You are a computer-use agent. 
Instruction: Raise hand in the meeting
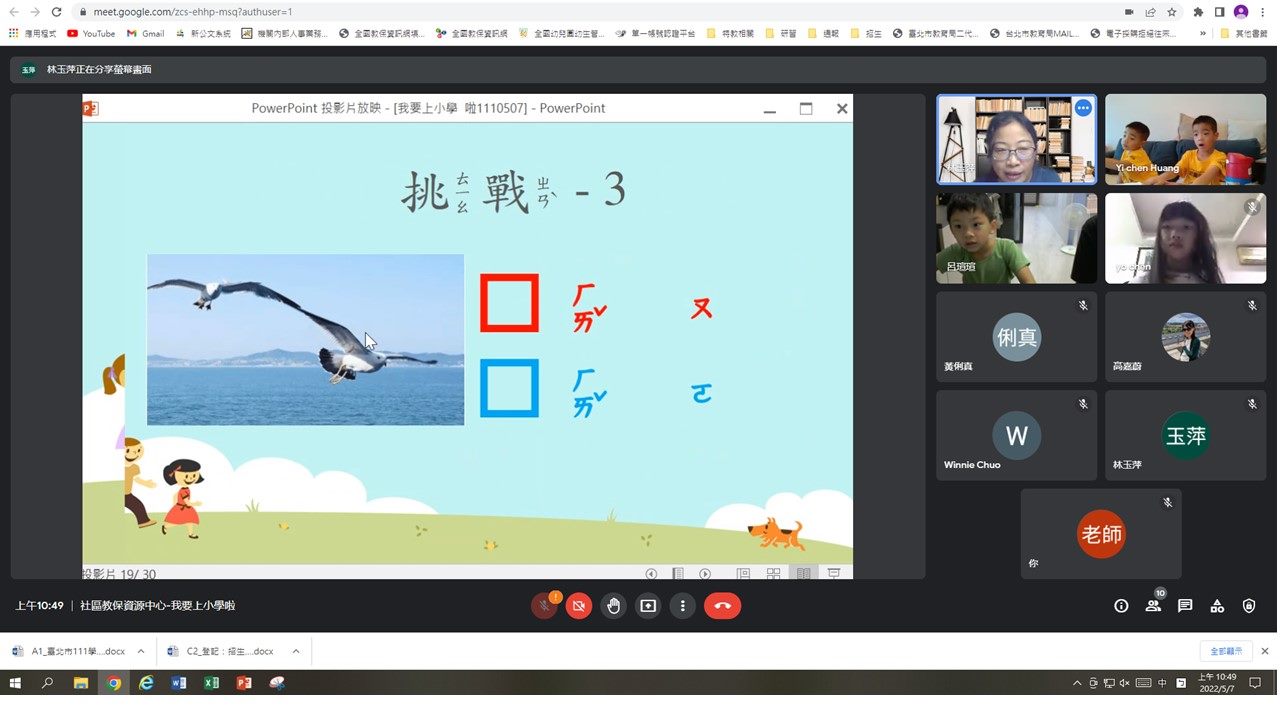tap(614, 606)
